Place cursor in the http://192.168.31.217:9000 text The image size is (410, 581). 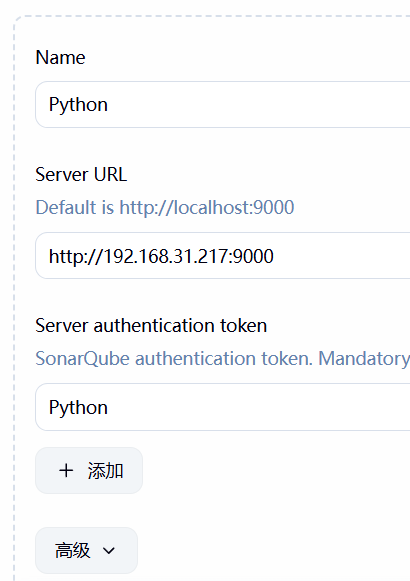pos(161,256)
